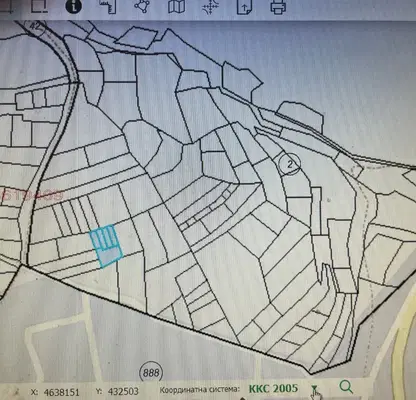Click the X coordinate value 4638151
This screenshot has width=416, height=400.
[61, 392]
